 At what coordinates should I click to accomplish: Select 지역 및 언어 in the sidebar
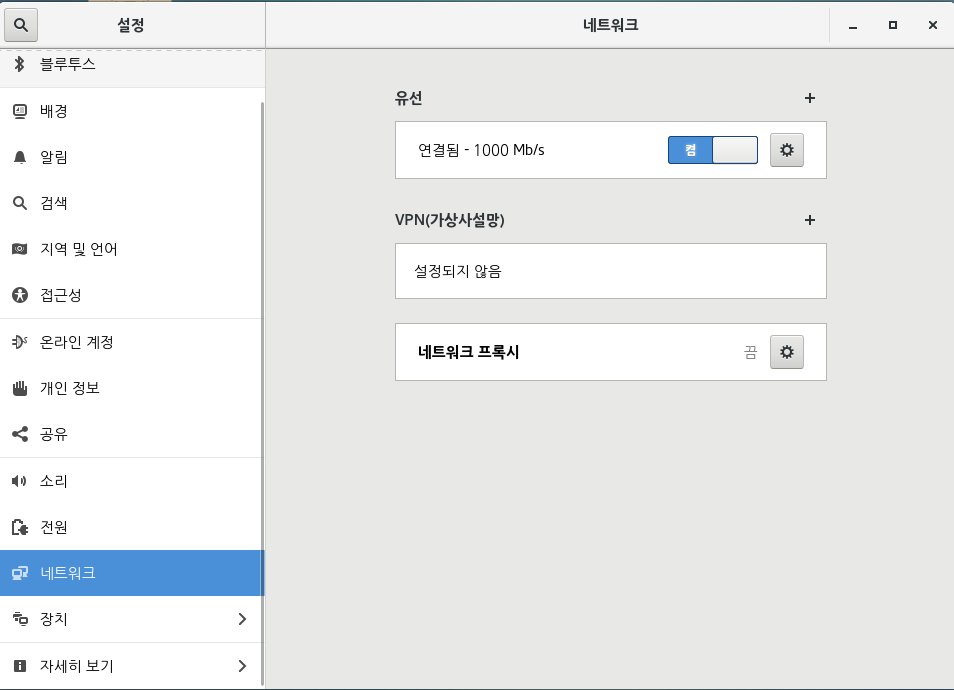pyautogui.click(x=131, y=249)
